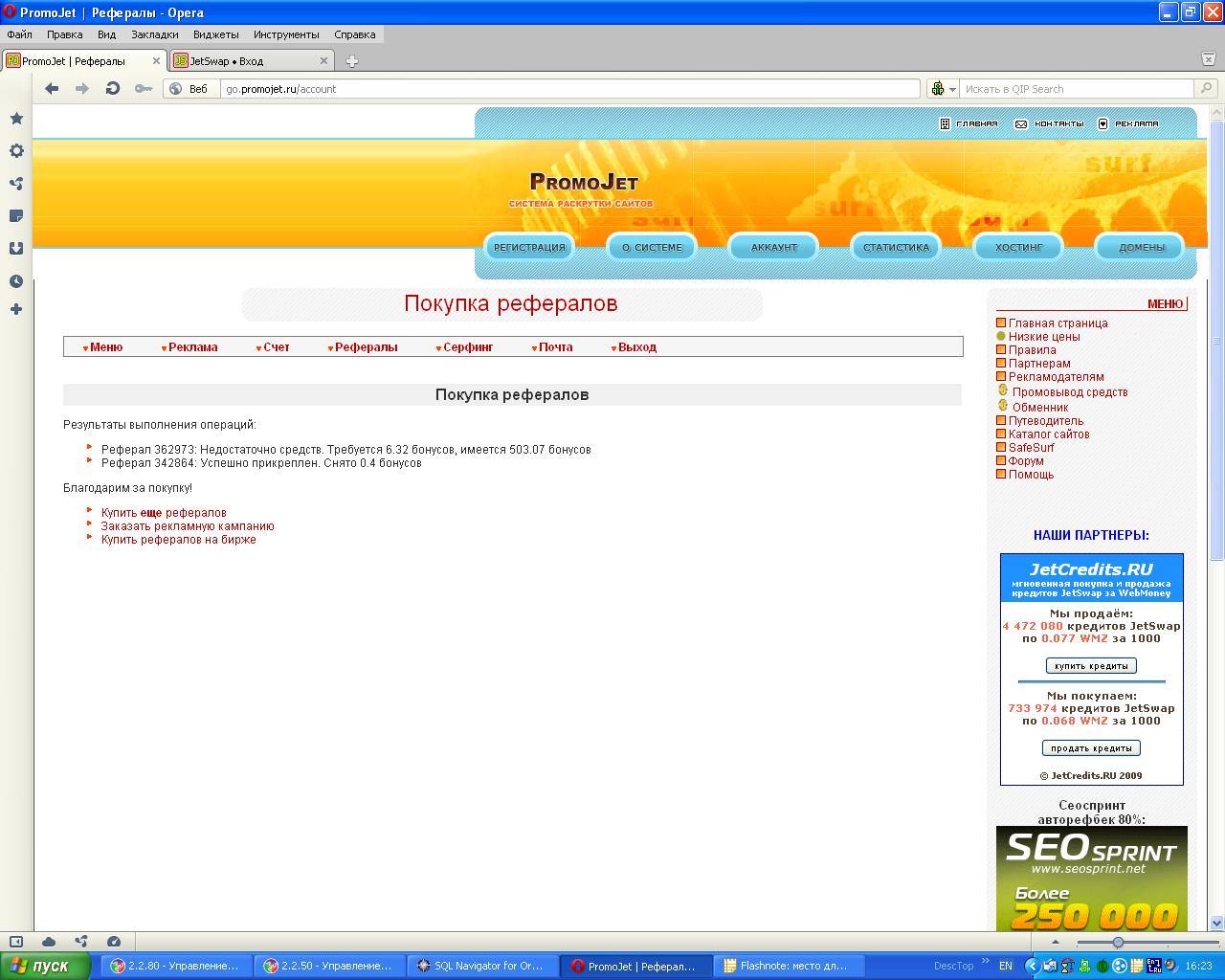Add a panel with the plus icon
This screenshot has width=1225, height=980.
pyautogui.click(x=16, y=309)
